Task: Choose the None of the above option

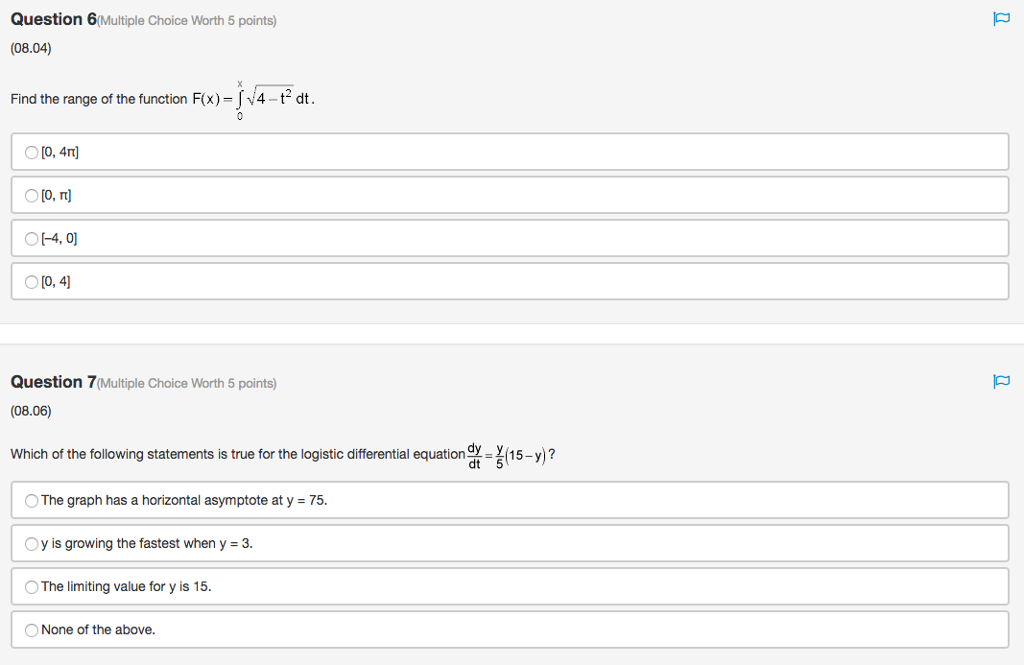Action: (x=31, y=629)
